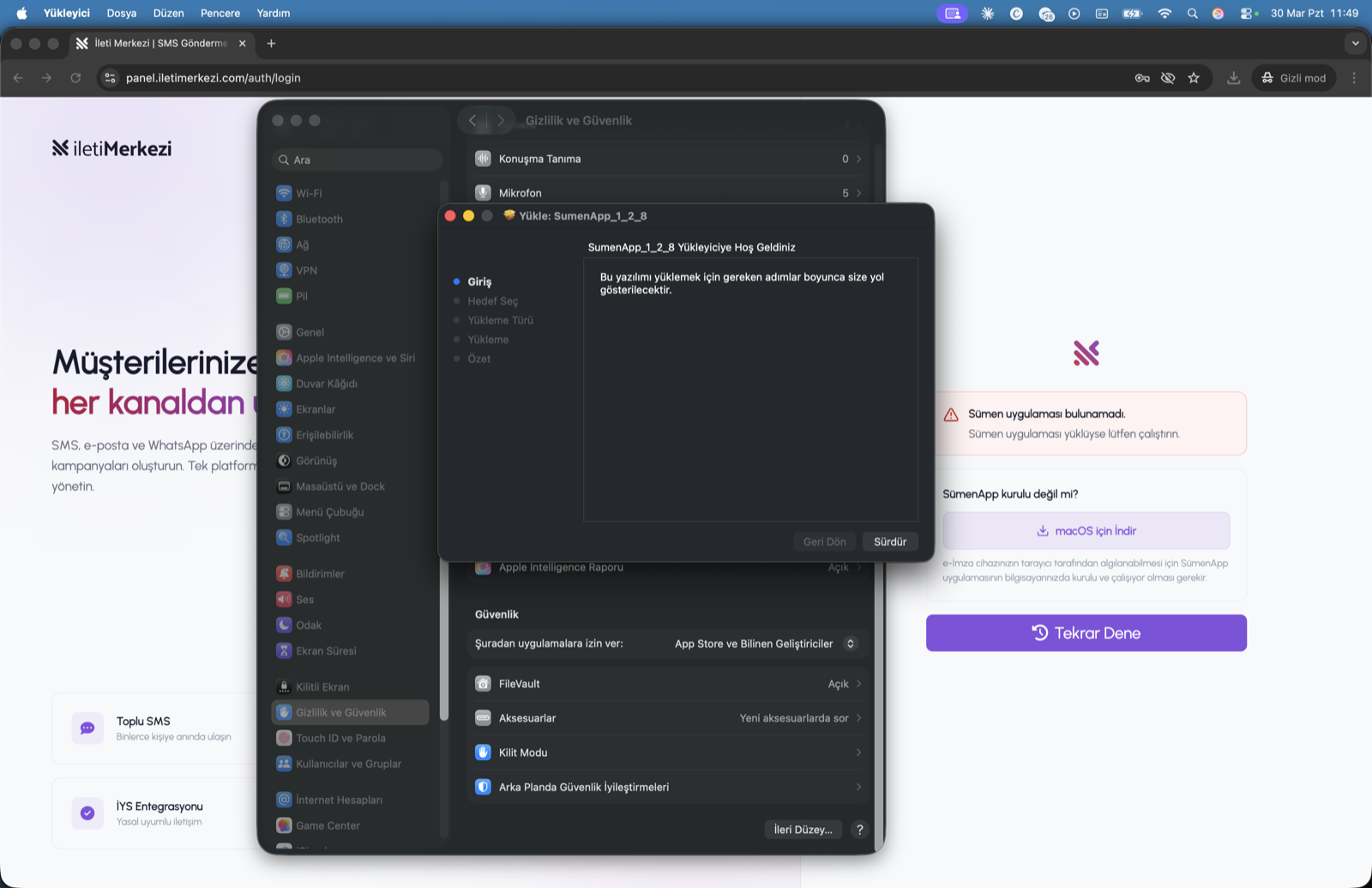Open Game Center settings
1372x888 pixels.
(327, 825)
